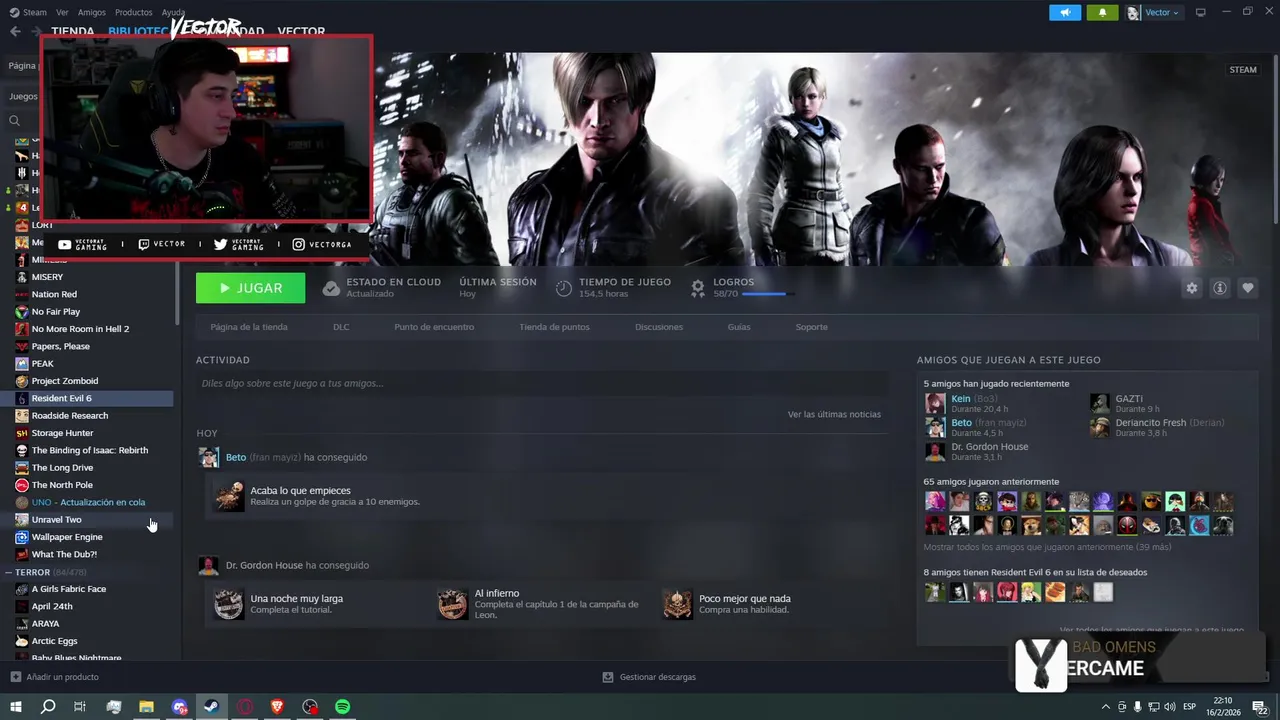Viewport: 1280px width, 720px height.
Task: Click the achievements progress bar
Action: (768, 294)
